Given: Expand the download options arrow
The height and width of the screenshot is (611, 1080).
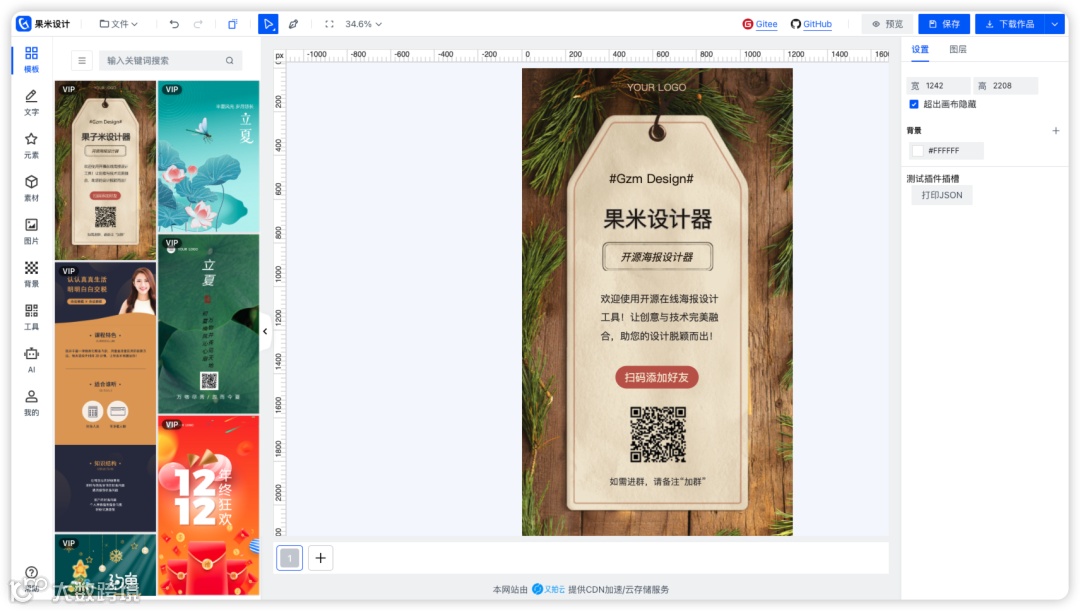Looking at the screenshot, I should click(1055, 24).
